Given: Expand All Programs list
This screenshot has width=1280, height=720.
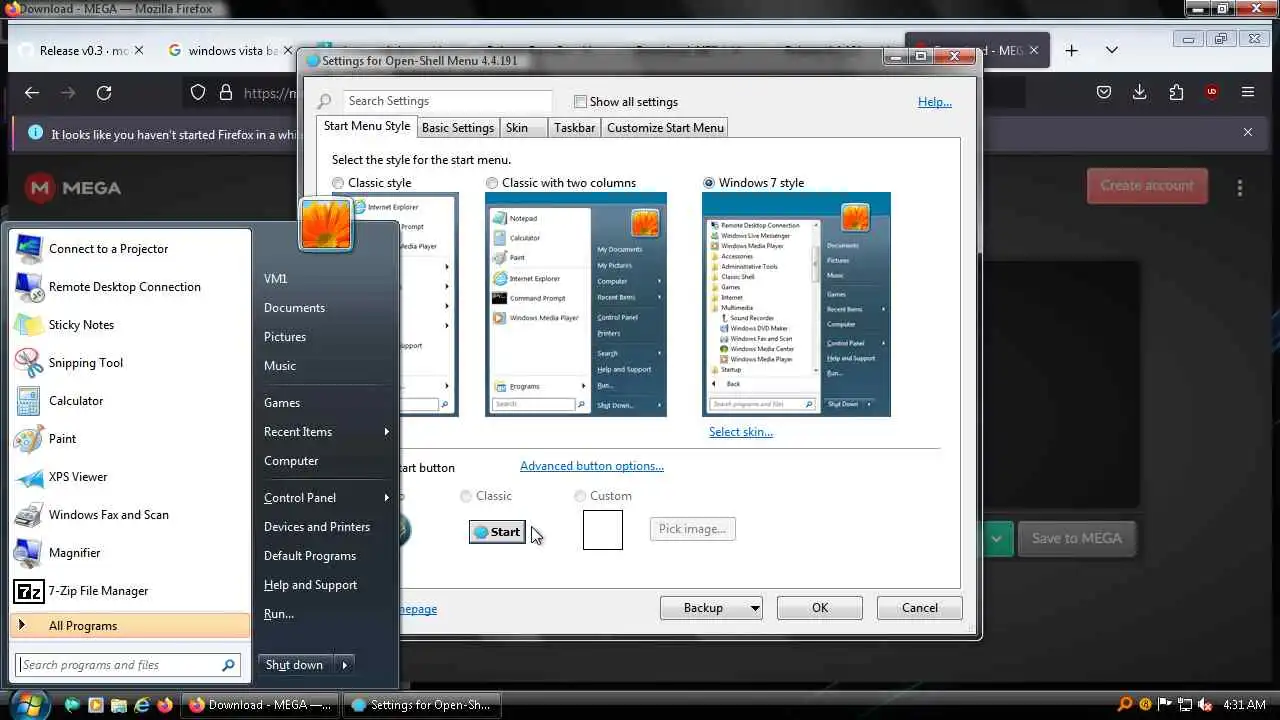Looking at the screenshot, I should [x=130, y=626].
